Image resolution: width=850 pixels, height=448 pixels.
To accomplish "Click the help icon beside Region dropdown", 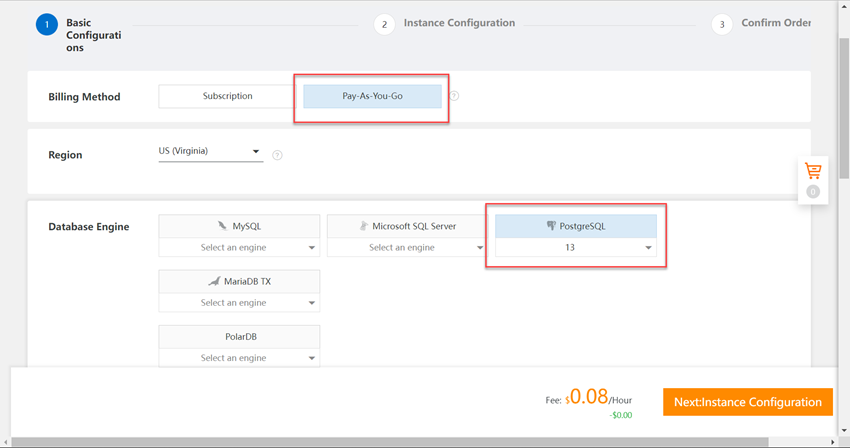I will 277,155.
